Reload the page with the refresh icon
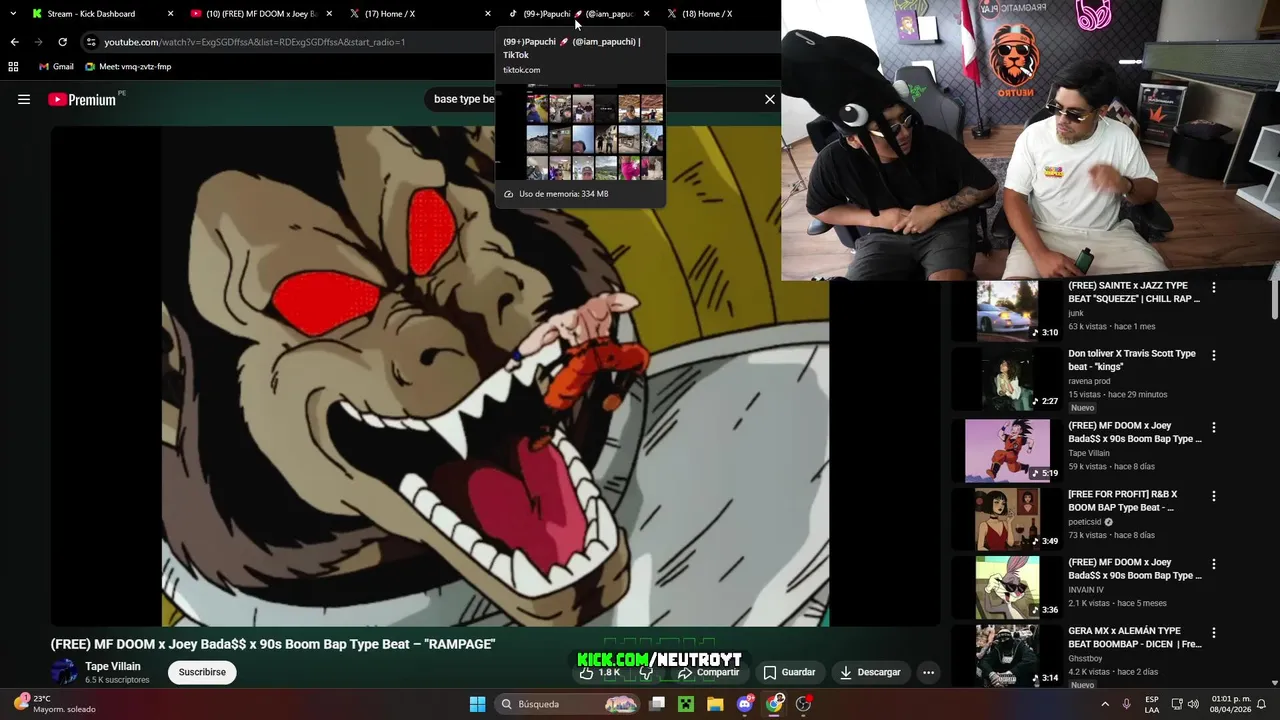The height and width of the screenshot is (720, 1280). 62,42
